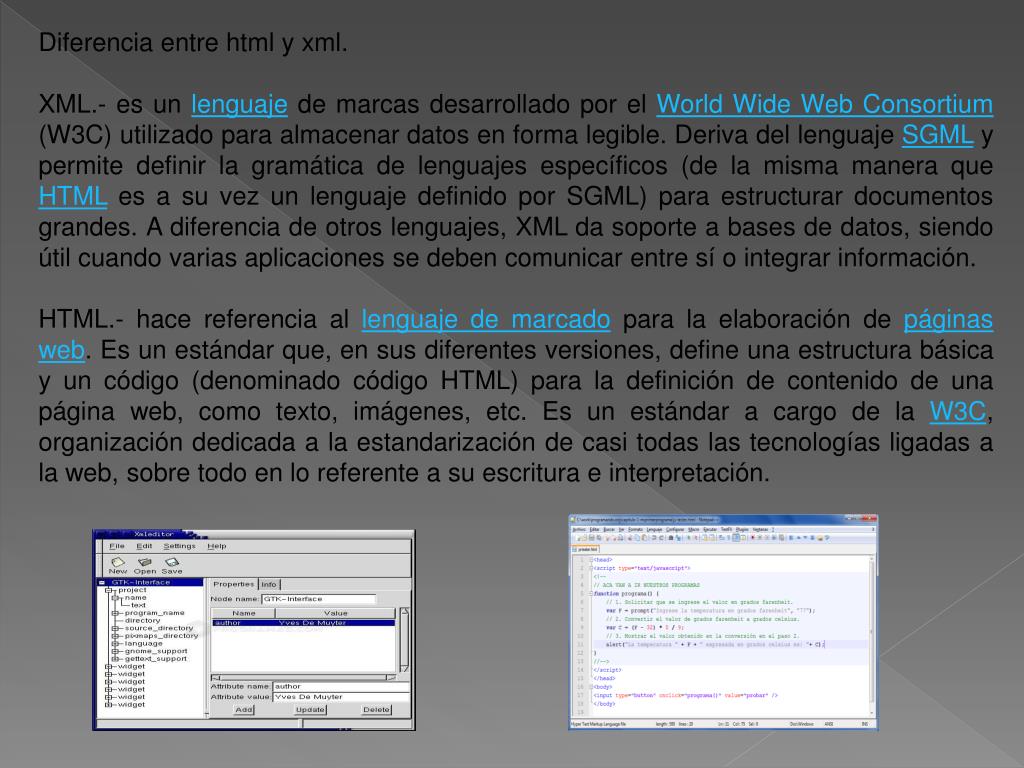Collapse the project tree node
The height and width of the screenshot is (768, 1024).
108,590
